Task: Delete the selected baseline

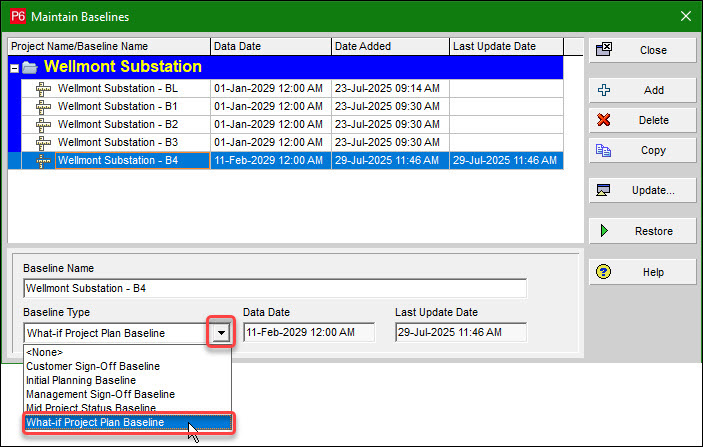Action: coord(642,120)
